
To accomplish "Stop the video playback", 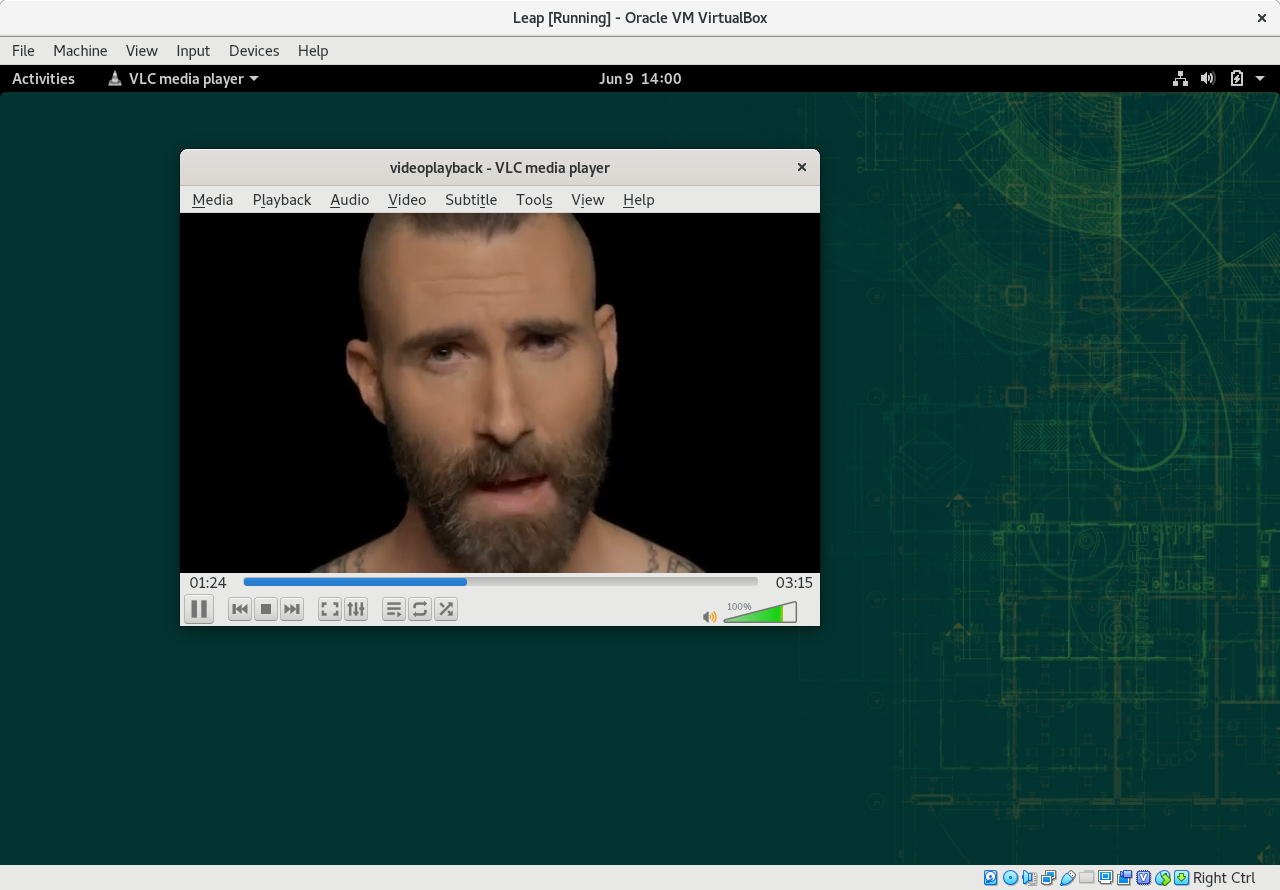I will [x=266, y=609].
